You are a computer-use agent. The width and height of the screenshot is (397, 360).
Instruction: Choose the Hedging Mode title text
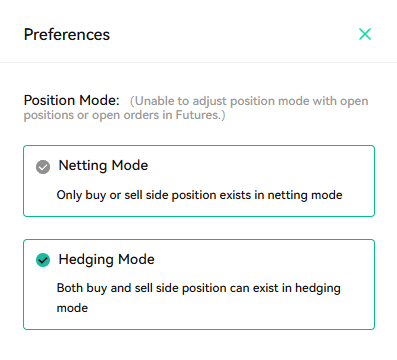107,259
